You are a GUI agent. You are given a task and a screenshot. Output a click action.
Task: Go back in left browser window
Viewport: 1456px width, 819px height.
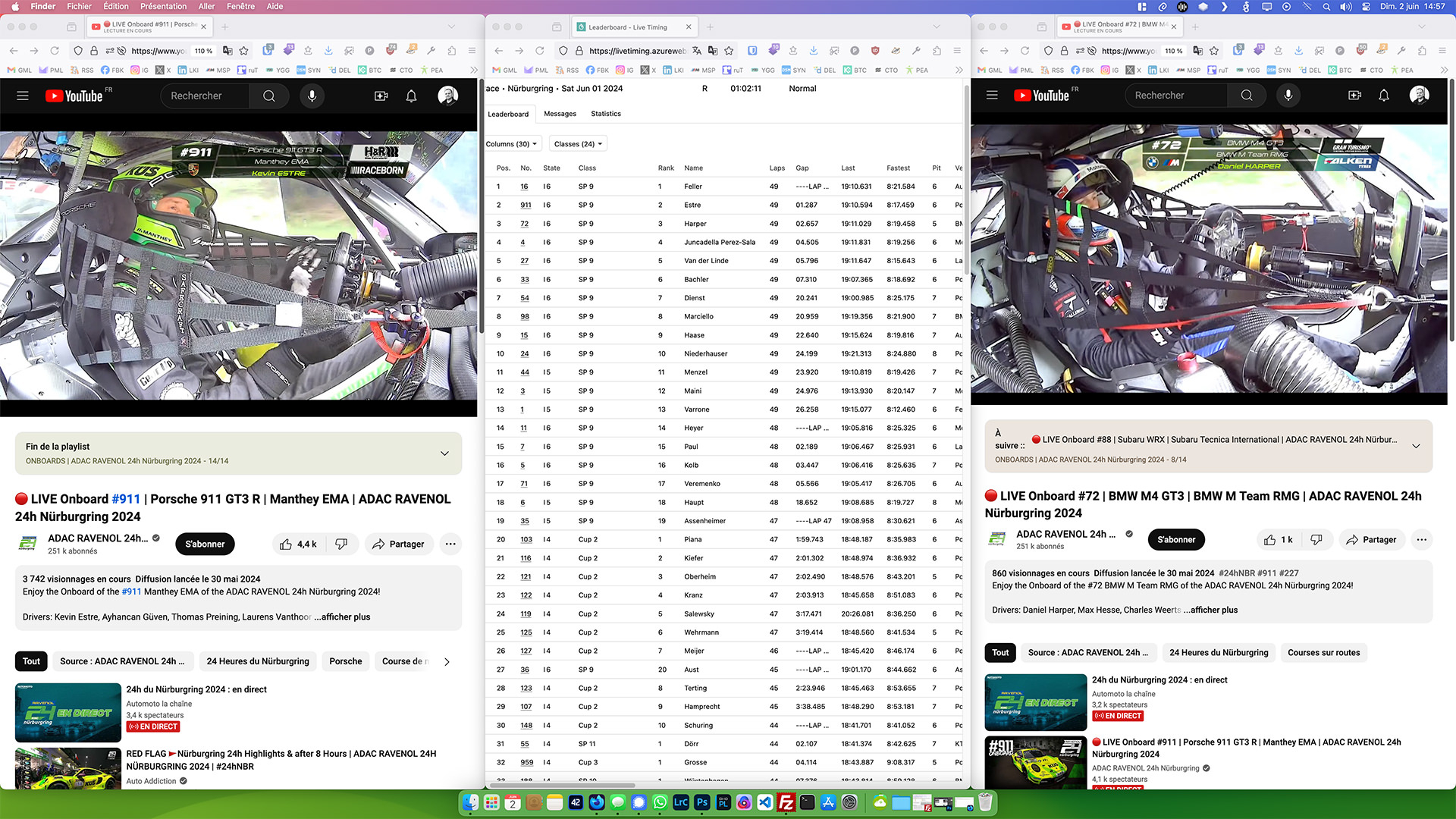[14, 51]
